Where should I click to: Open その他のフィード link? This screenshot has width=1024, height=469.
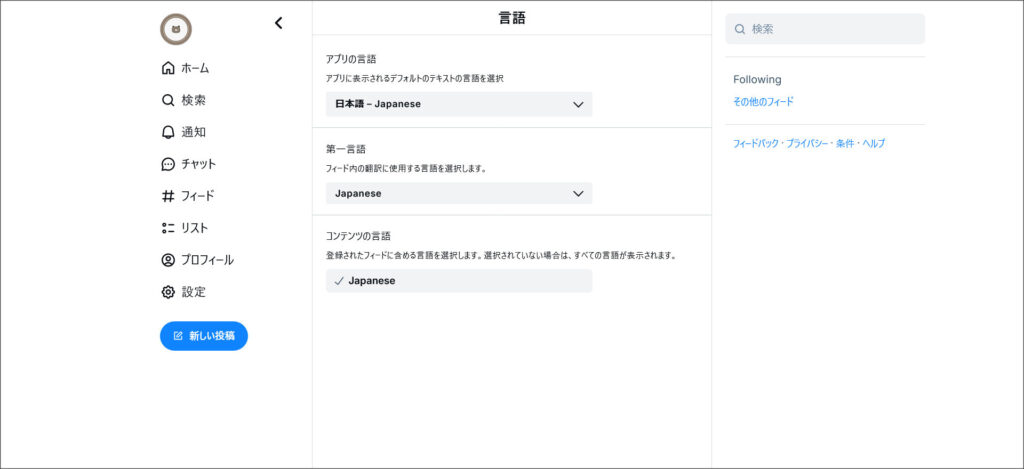(763, 102)
